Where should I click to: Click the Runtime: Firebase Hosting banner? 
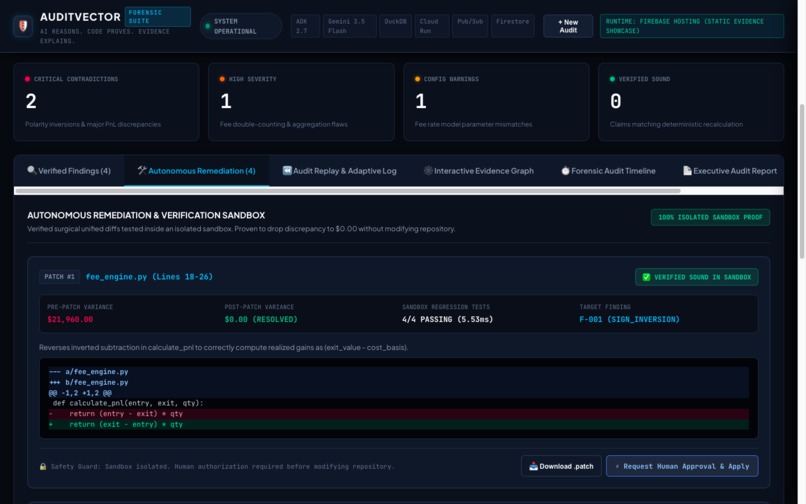tap(692, 26)
